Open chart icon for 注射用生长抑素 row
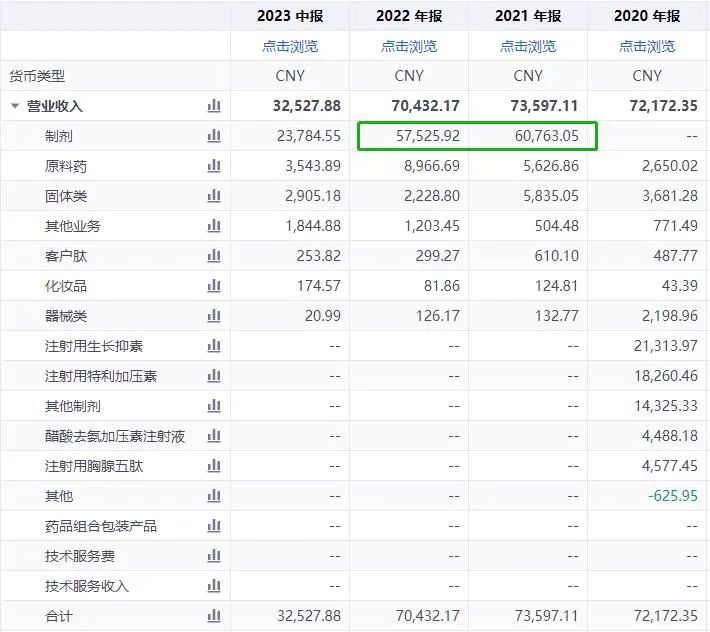 (214, 346)
